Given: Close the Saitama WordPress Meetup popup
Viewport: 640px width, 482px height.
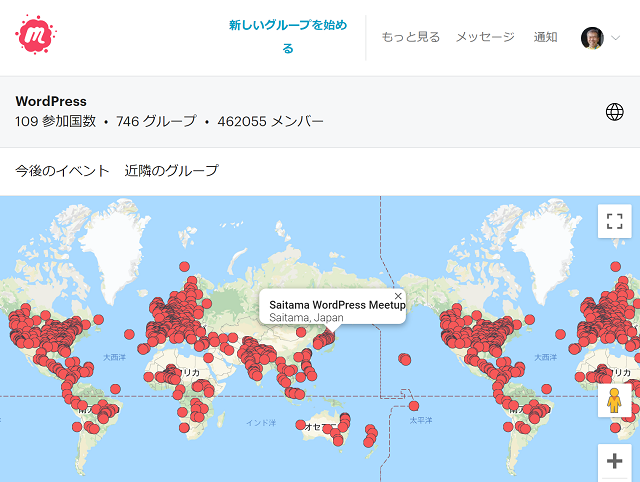Looking at the screenshot, I should click(x=398, y=296).
